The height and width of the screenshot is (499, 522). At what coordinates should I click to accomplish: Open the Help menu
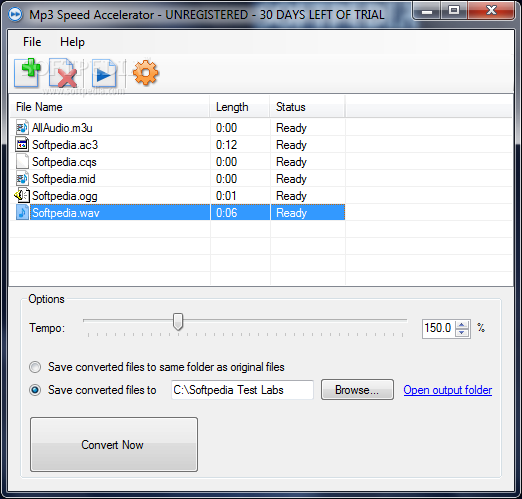[x=72, y=42]
